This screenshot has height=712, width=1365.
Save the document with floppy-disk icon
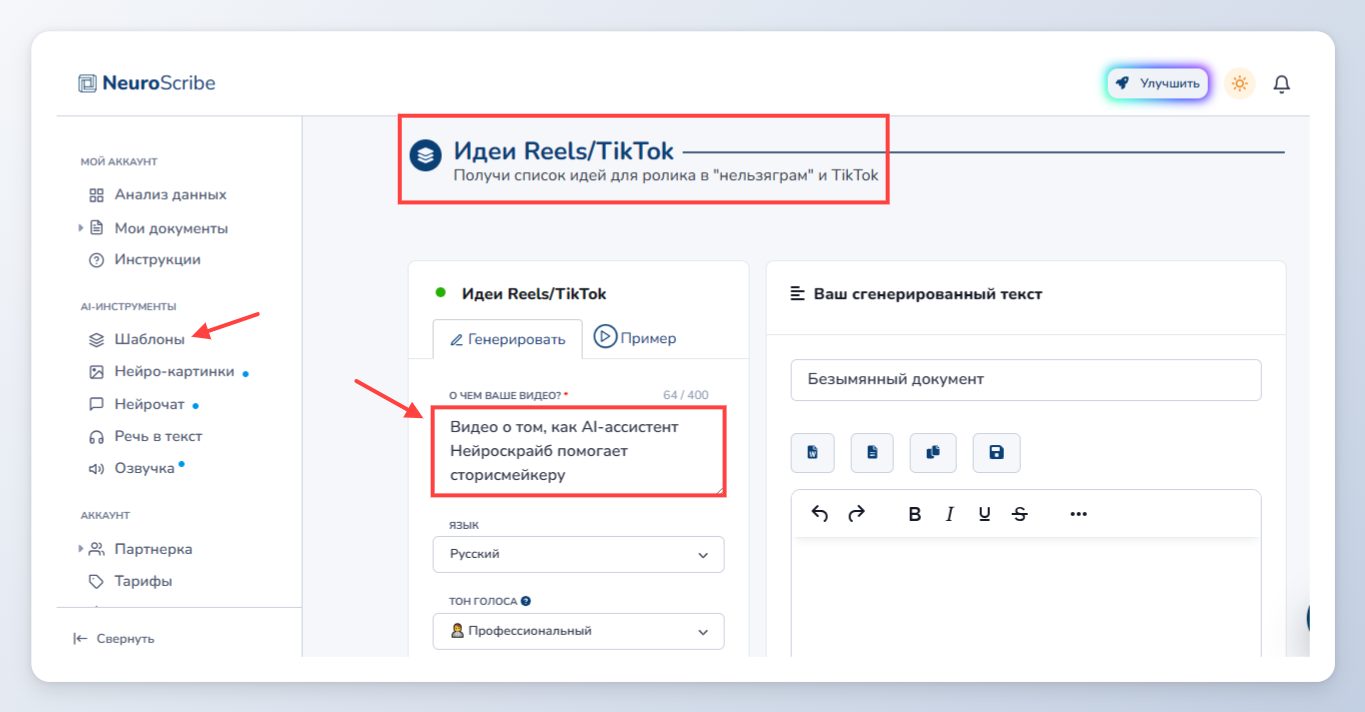click(x=996, y=453)
